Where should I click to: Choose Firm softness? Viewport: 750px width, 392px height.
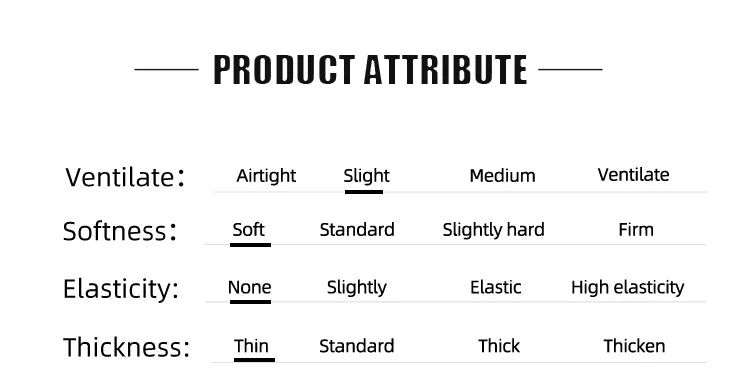pos(636,230)
